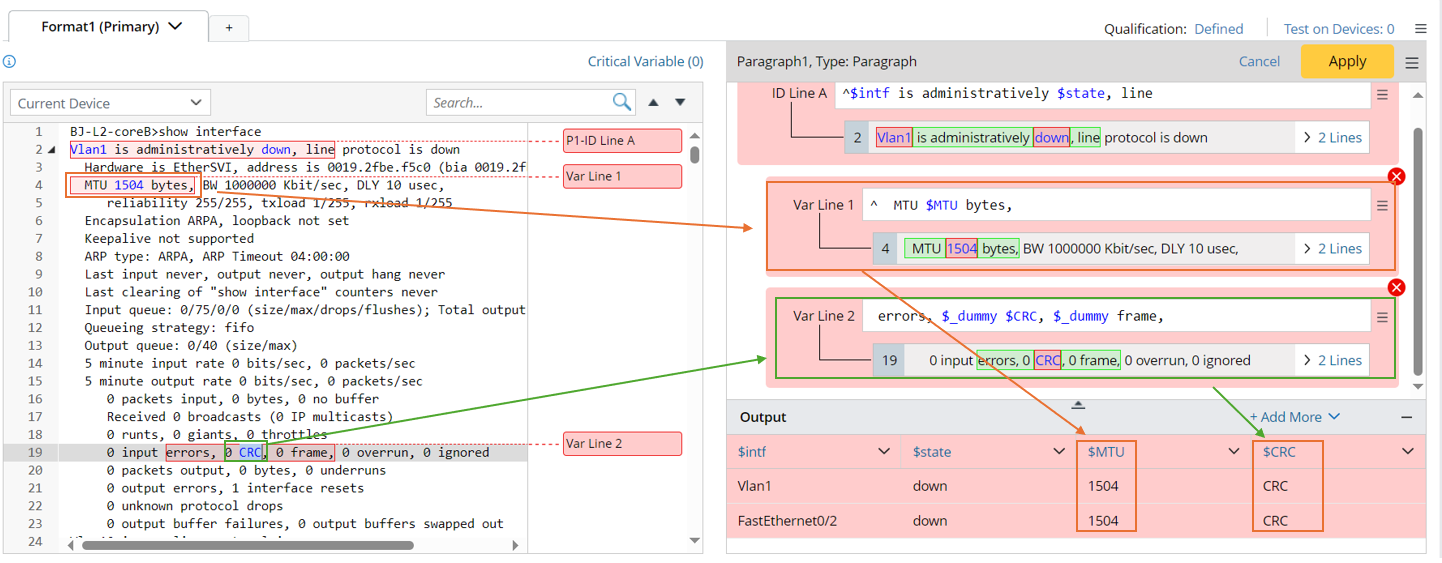Open the ID Line A row menu
Viewport: 1442px width, 563px height.
(x=1382, y=94)
